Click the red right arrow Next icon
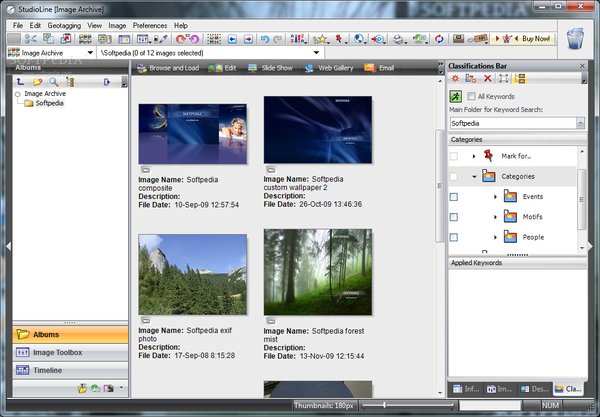 248,39
